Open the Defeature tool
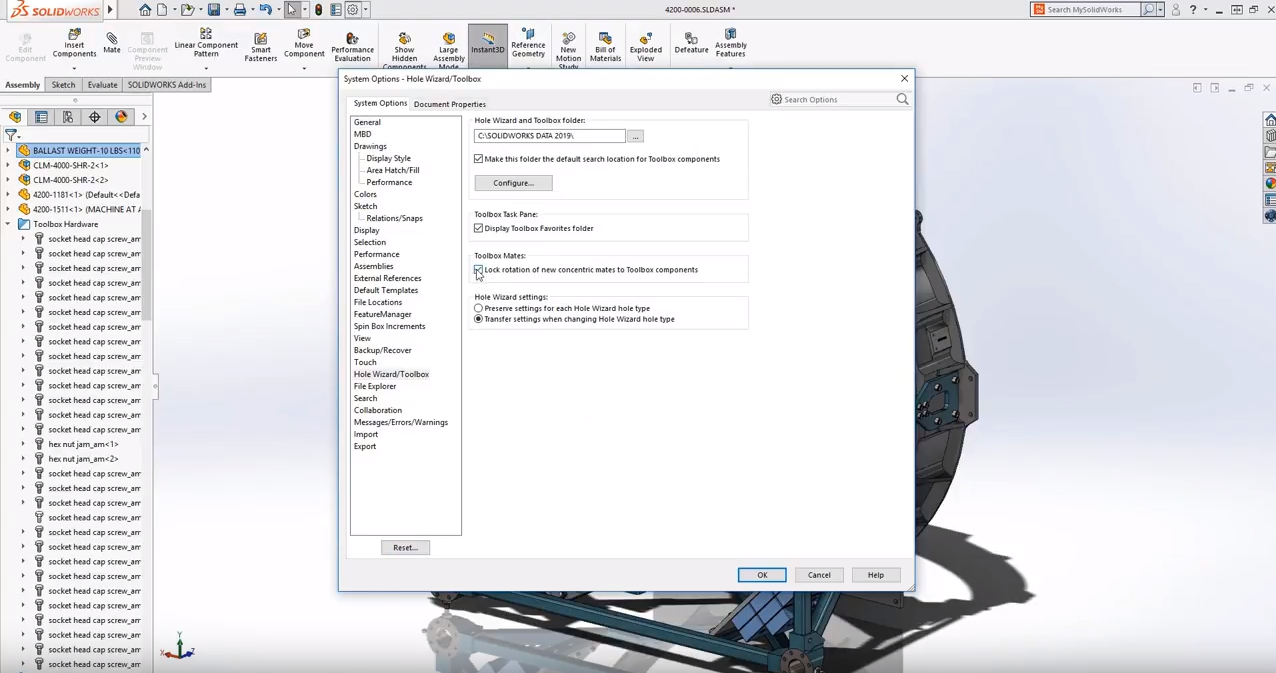This screenshot has width=1276, height=673. (x=691, y=43)
